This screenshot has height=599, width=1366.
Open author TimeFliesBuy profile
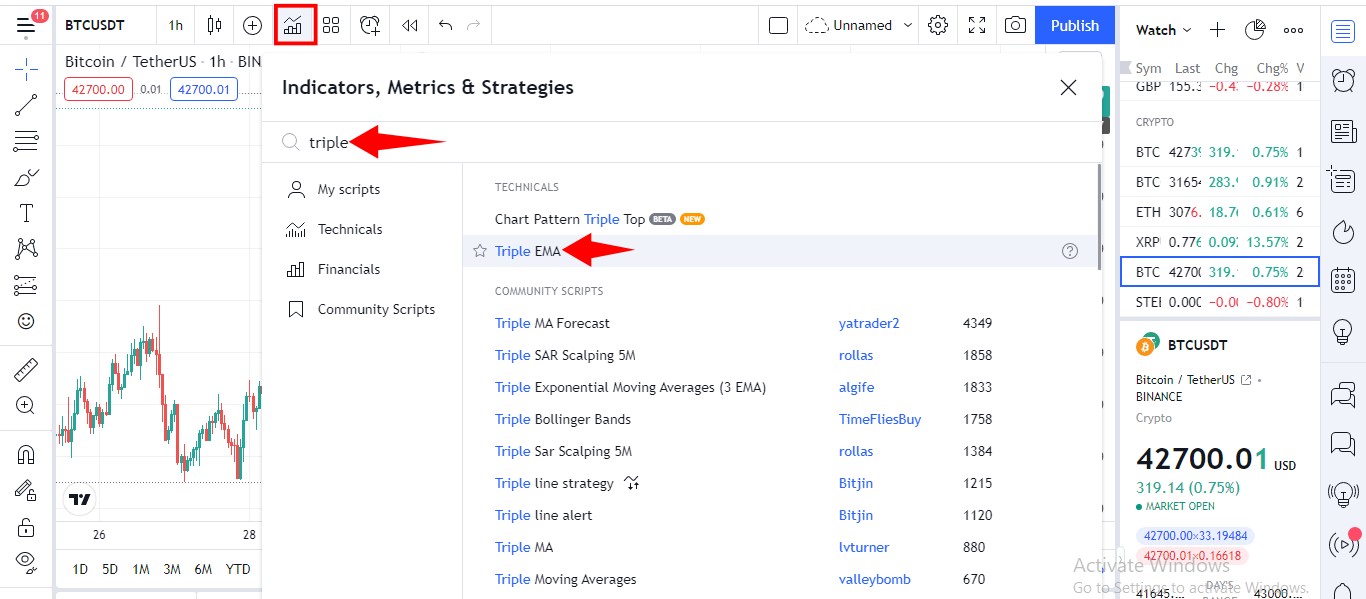(880, 419)
